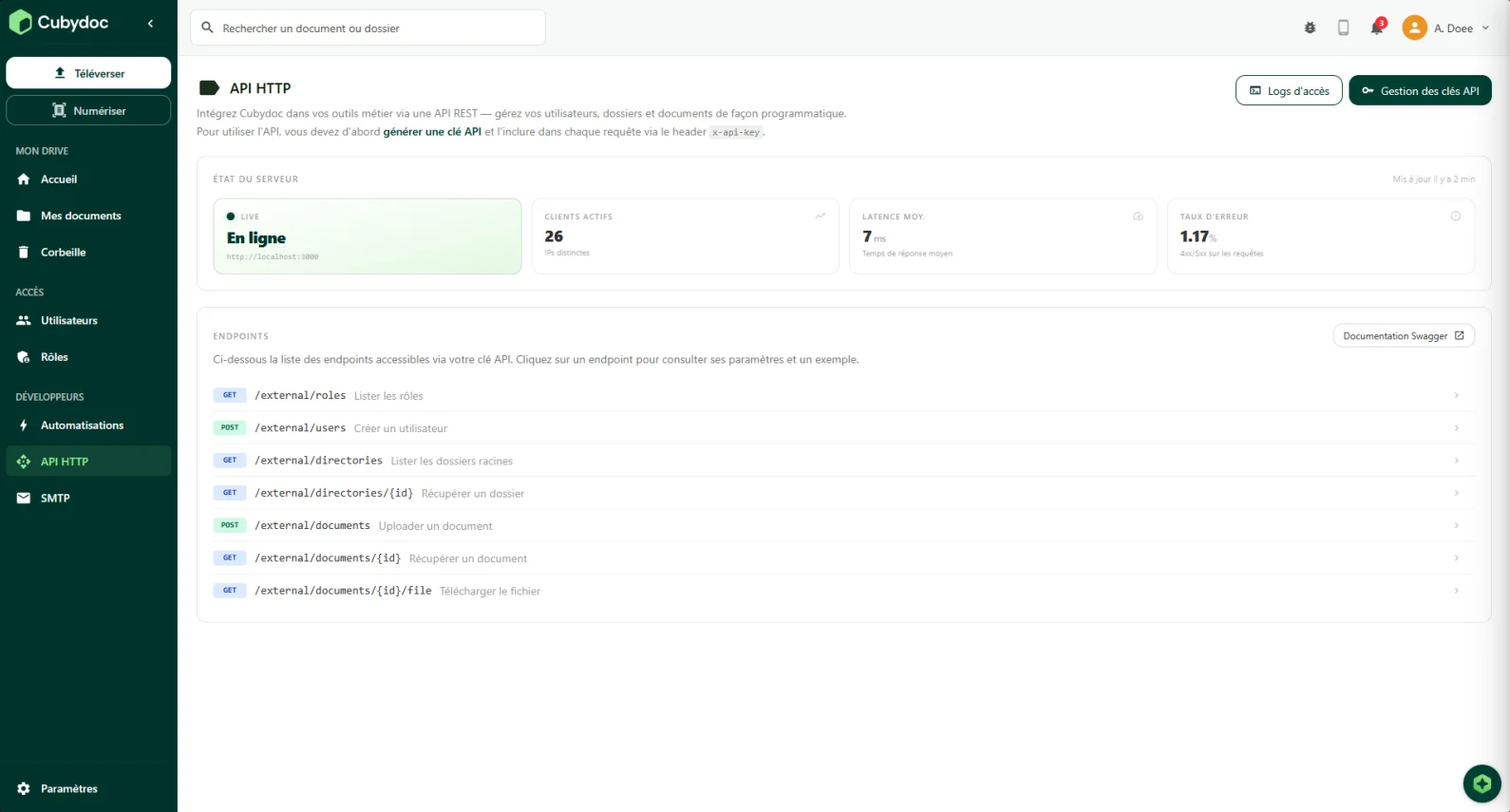Go to the Rôles page
Image resolution: width=1510 pixels, height=812 pixels.
pyautogui.click(x=88, y=357)
